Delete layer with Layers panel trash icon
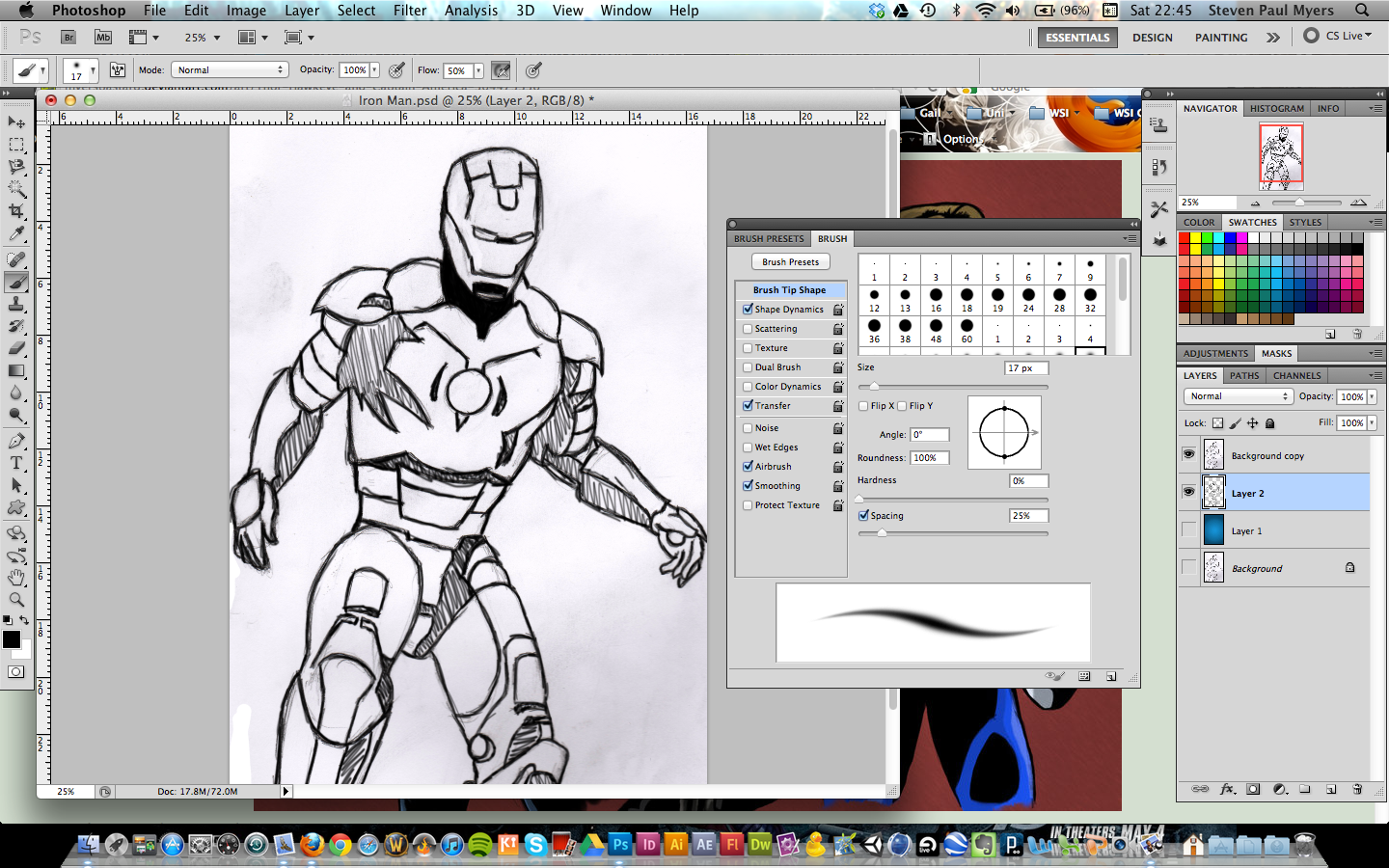 click(1357, 789)
